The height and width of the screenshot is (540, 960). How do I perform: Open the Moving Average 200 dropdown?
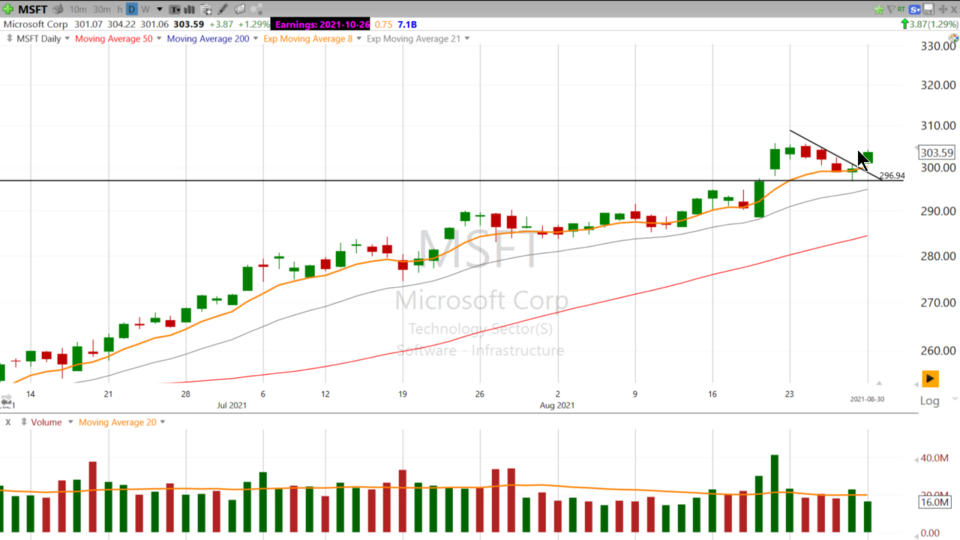256,39
